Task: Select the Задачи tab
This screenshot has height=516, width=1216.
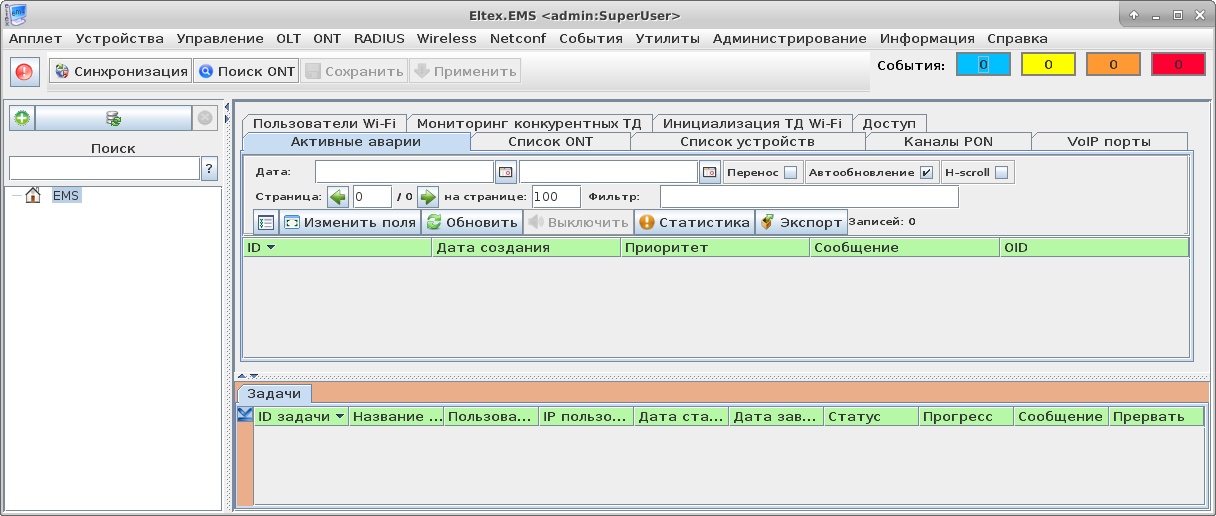Action: click(274, 394)
